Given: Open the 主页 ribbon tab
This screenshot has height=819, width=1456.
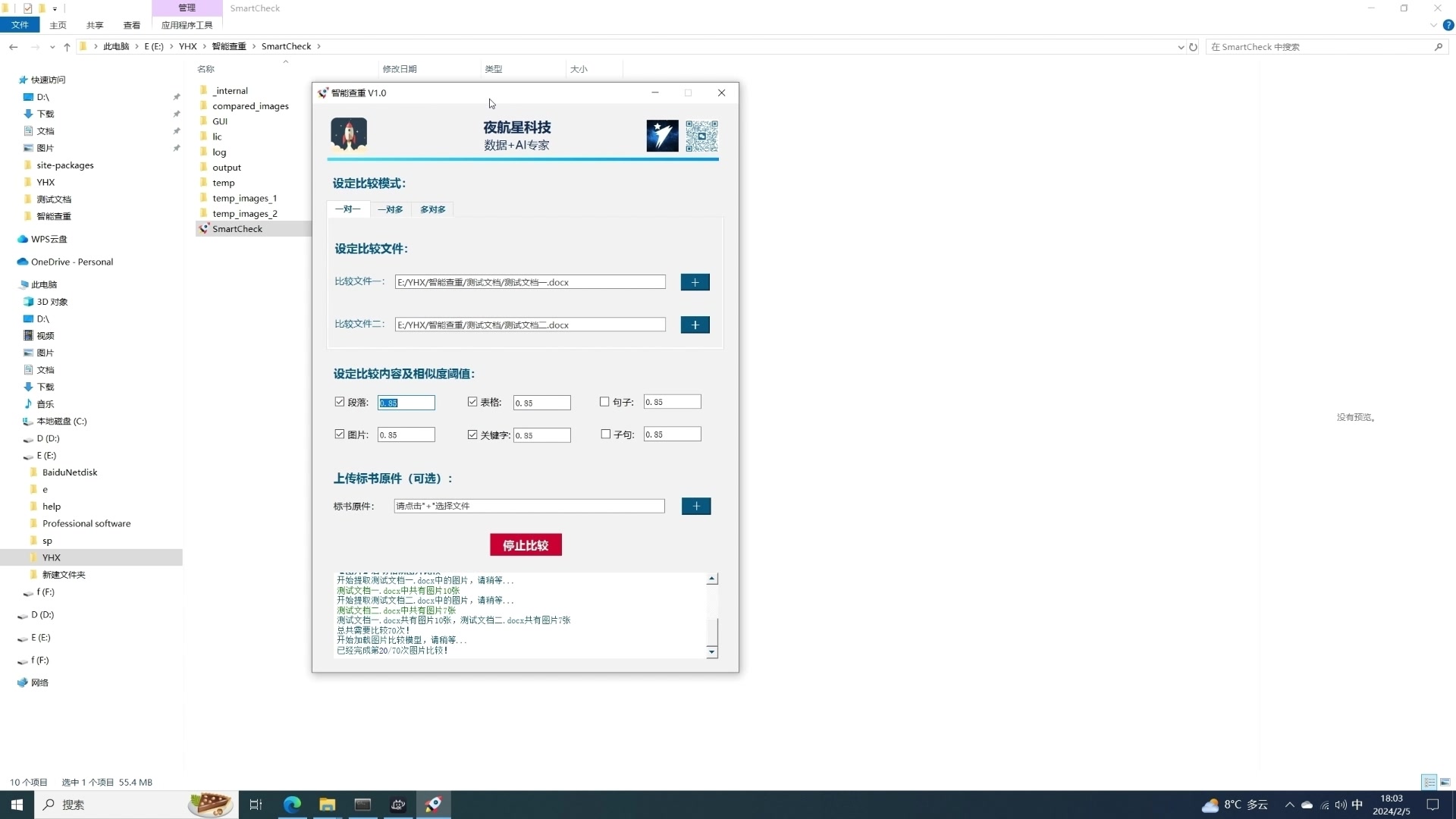Looking at the screenshot, I should pos(58,25).
